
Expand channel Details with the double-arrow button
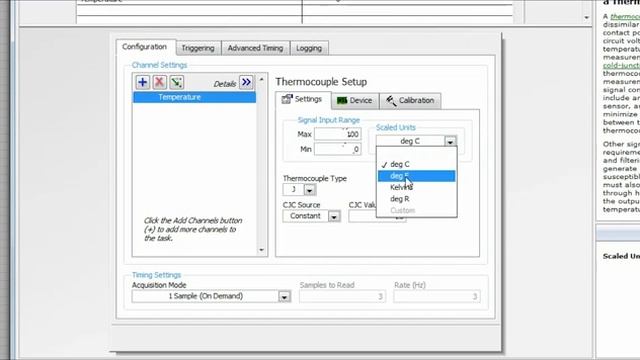[x=246, y=82]
